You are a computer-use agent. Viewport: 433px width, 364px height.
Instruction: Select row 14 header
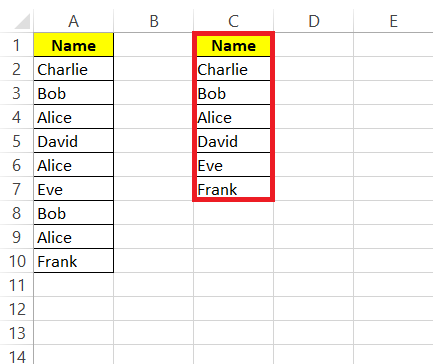(x=17, y=355)
